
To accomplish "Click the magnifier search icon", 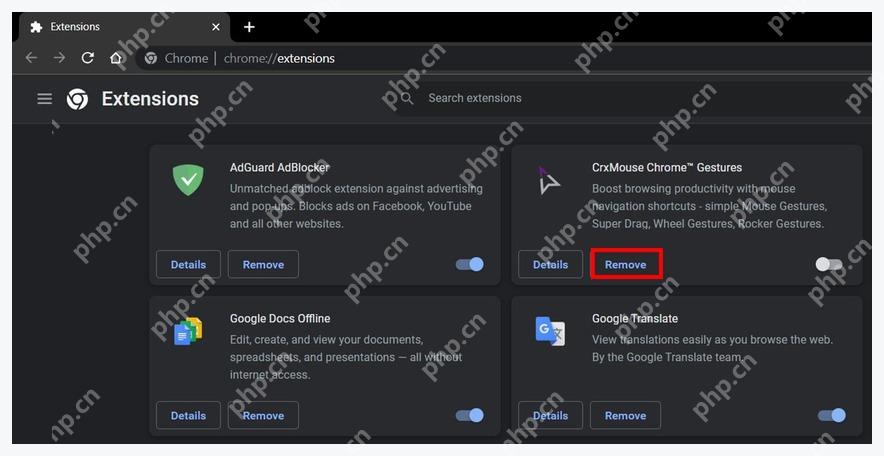I will 406,99.
